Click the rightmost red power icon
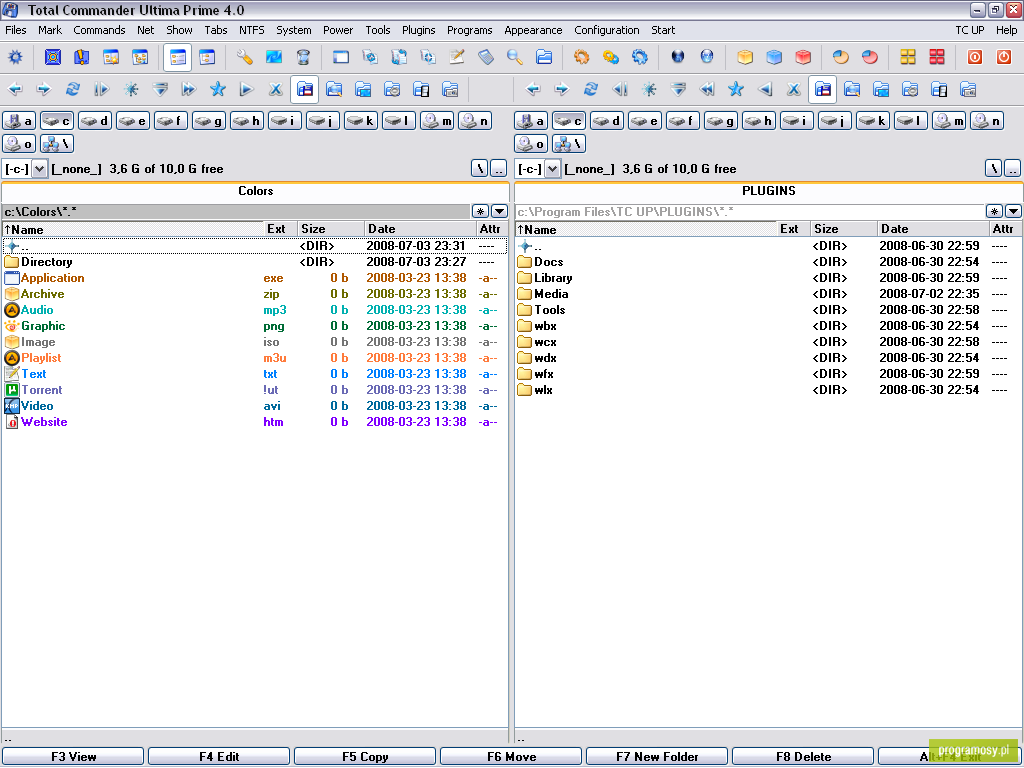 click(1004, 57)
